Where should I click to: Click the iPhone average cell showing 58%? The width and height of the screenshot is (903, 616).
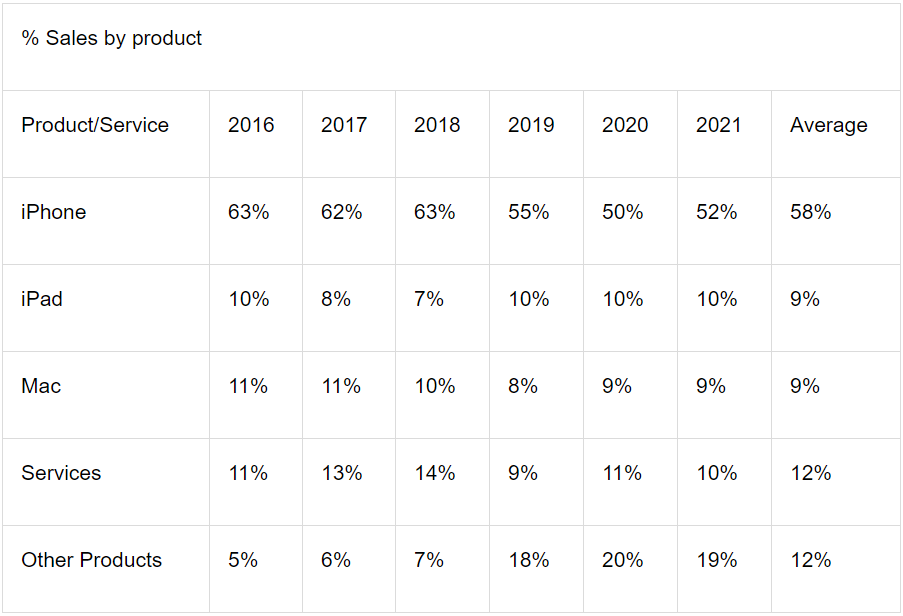(811, 212)
